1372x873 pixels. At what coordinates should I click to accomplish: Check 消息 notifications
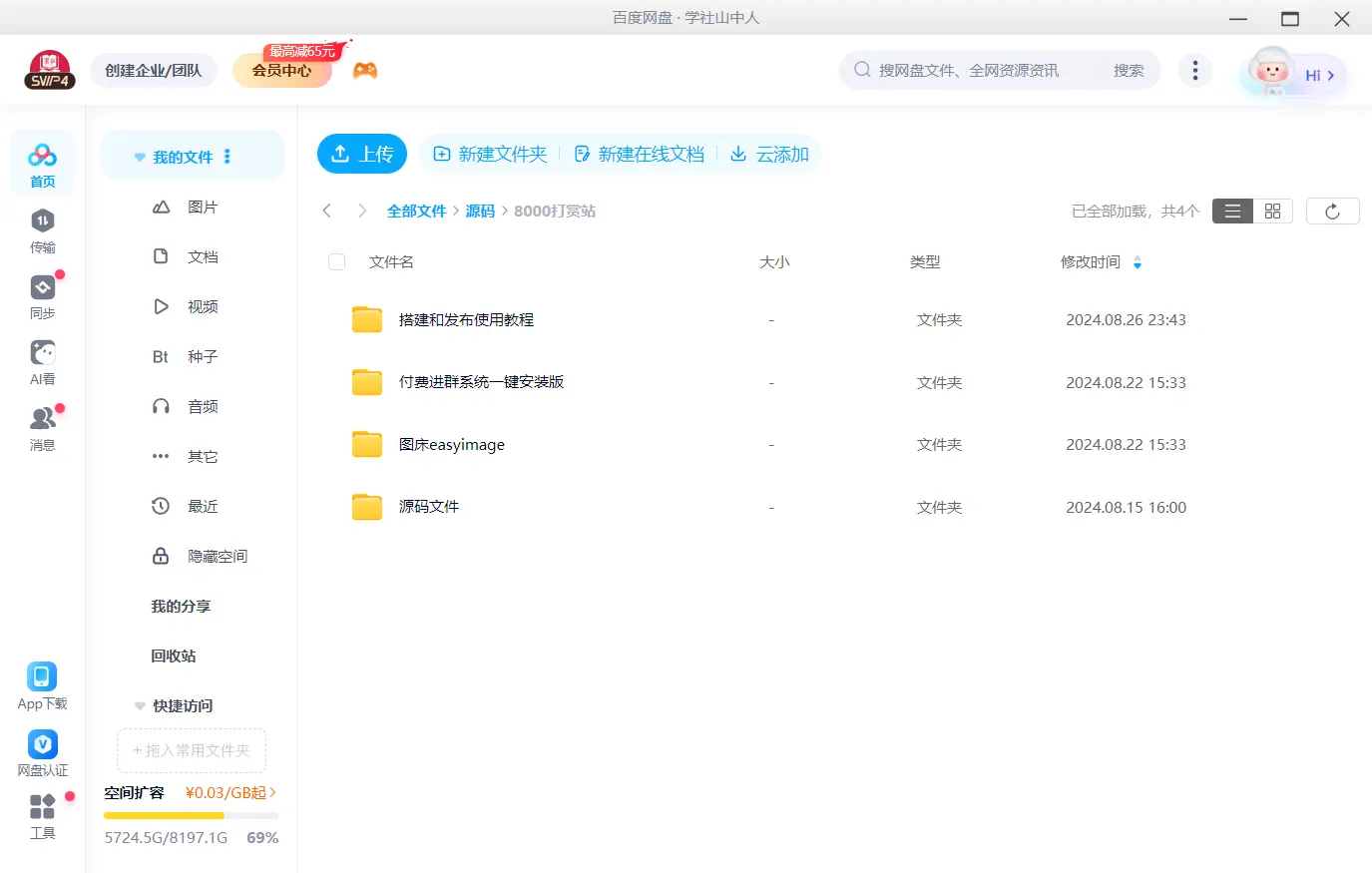tap(43, 428)
